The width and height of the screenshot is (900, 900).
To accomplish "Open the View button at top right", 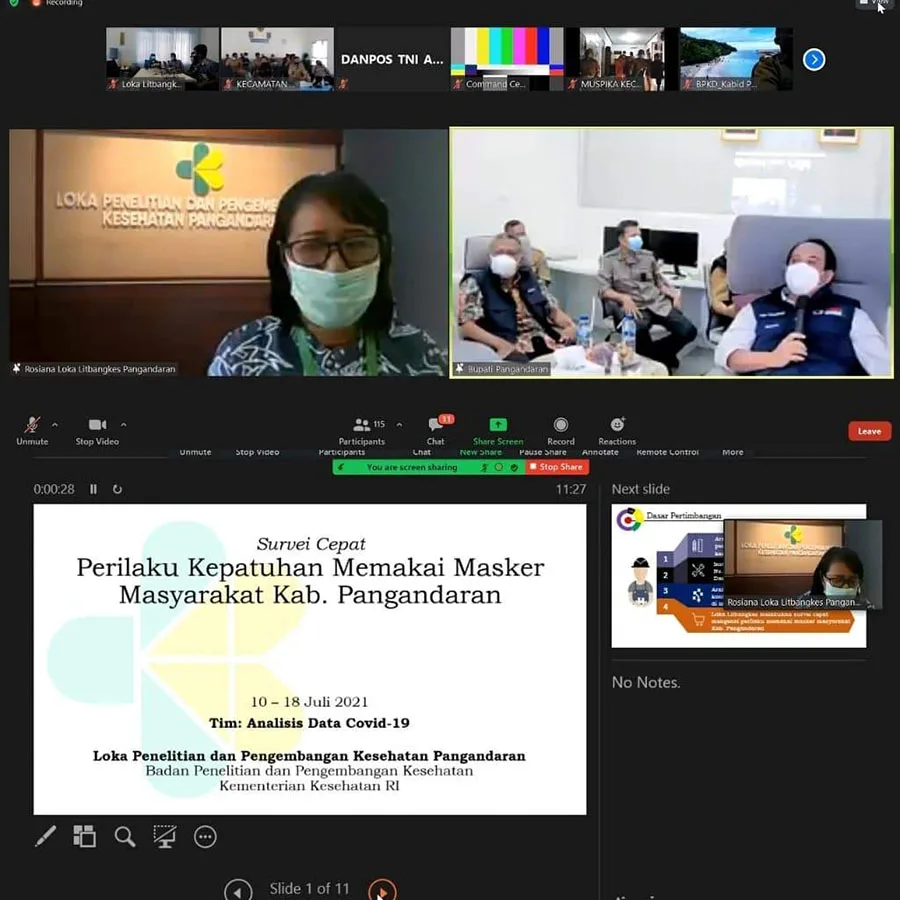I will pos(874,3).
